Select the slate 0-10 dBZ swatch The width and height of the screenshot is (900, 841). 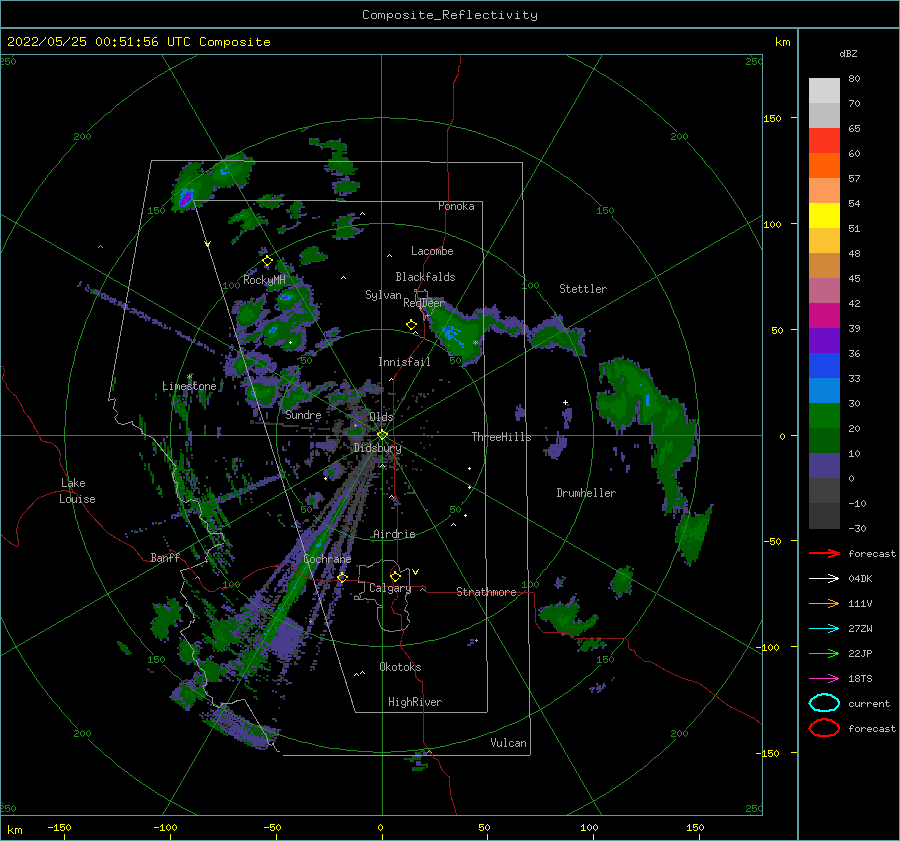pyautogui.click(x=824, y=466)
